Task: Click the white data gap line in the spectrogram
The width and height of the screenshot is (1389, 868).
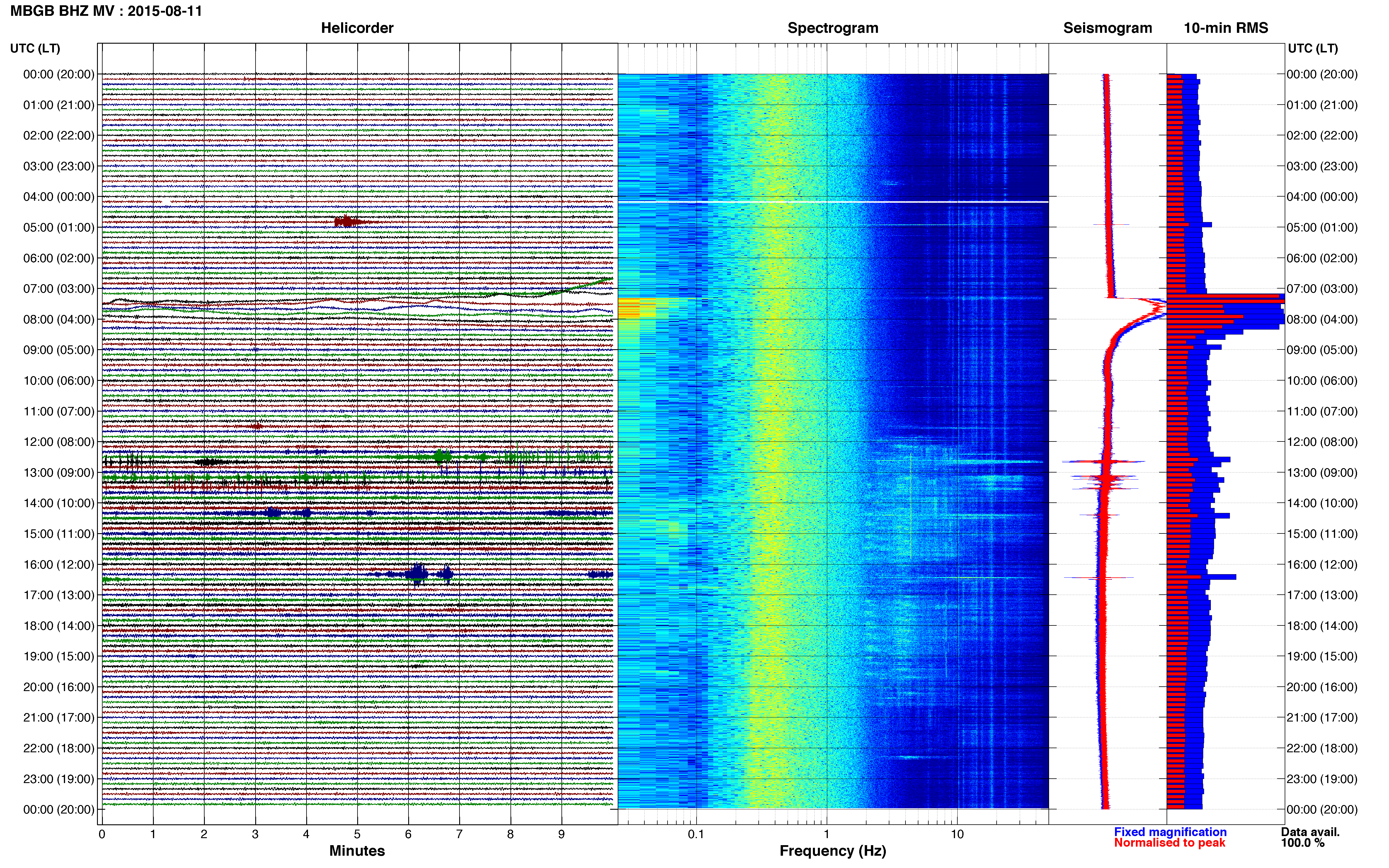Action: pos(833,202)
